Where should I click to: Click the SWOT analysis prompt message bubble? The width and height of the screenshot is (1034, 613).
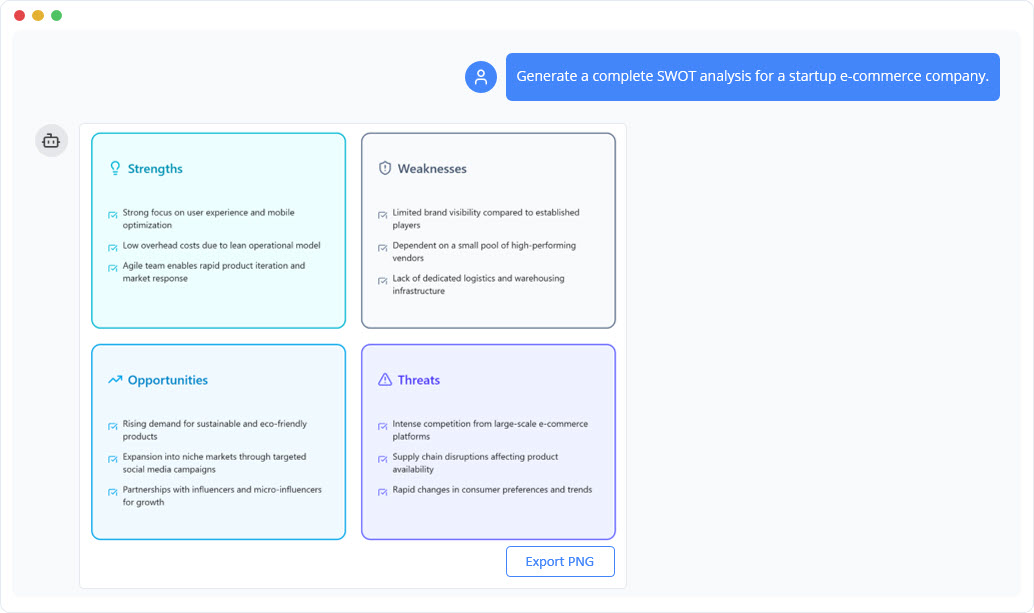point(754,76)
